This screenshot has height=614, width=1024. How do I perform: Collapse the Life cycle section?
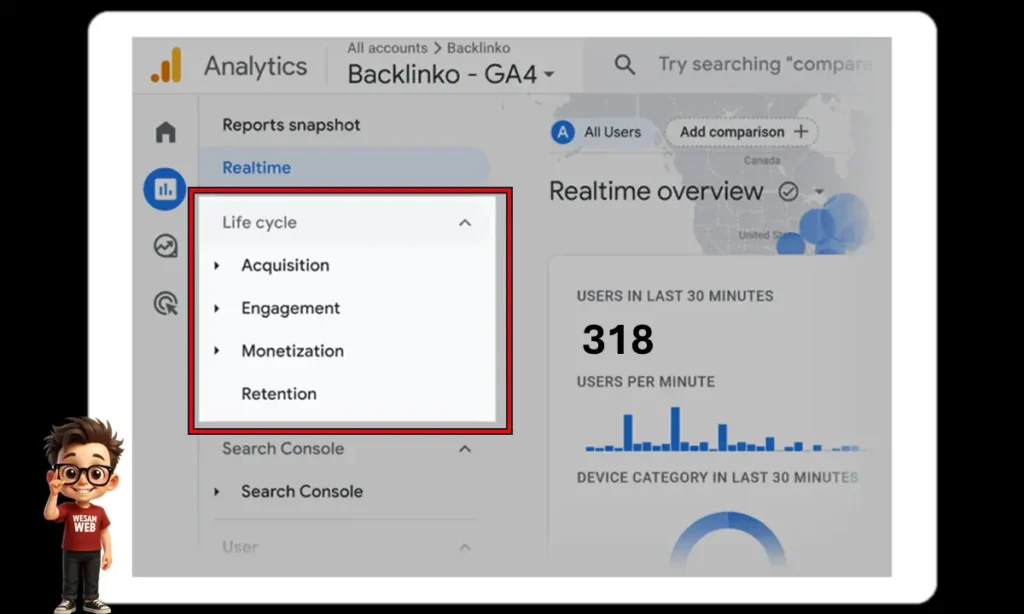[464, 222]
